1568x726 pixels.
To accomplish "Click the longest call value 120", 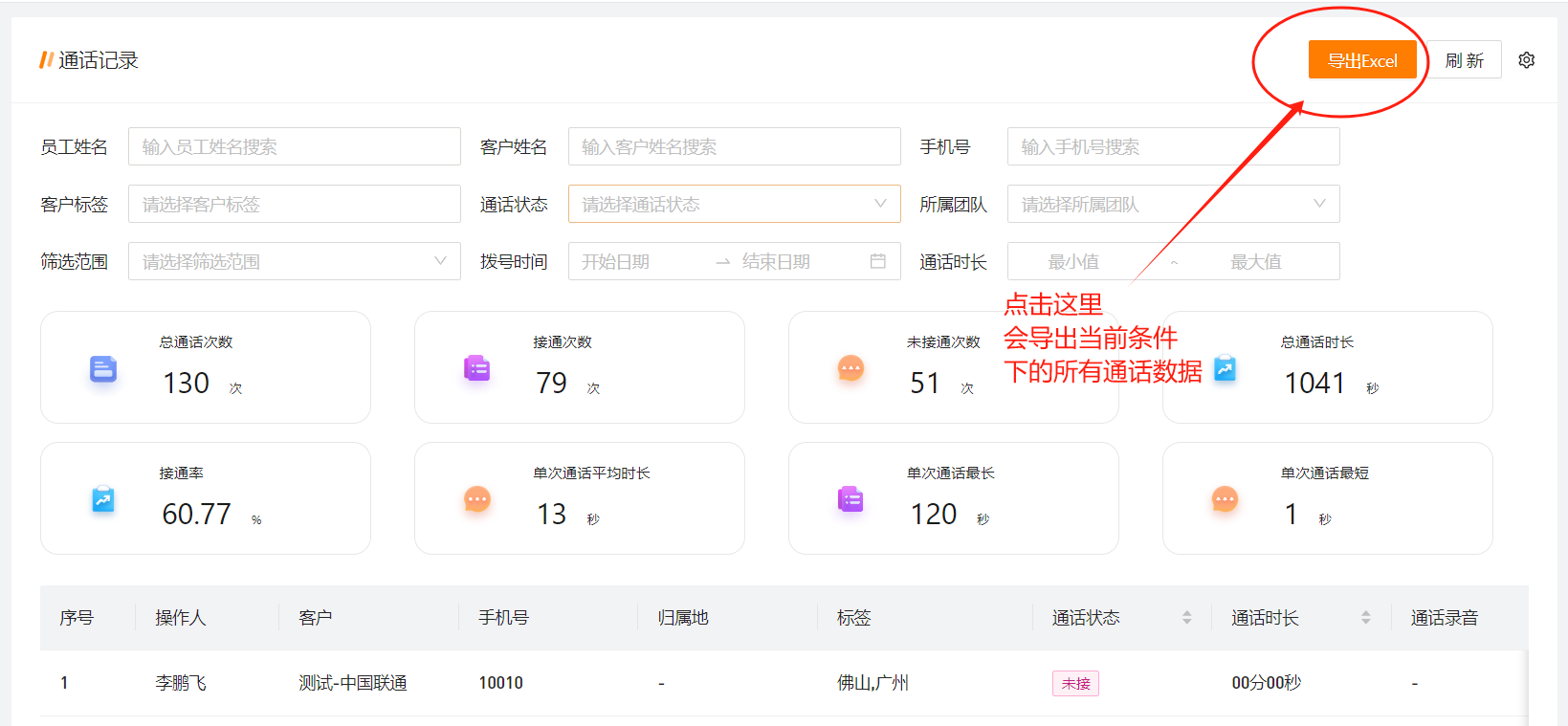I will pos(934,514).
